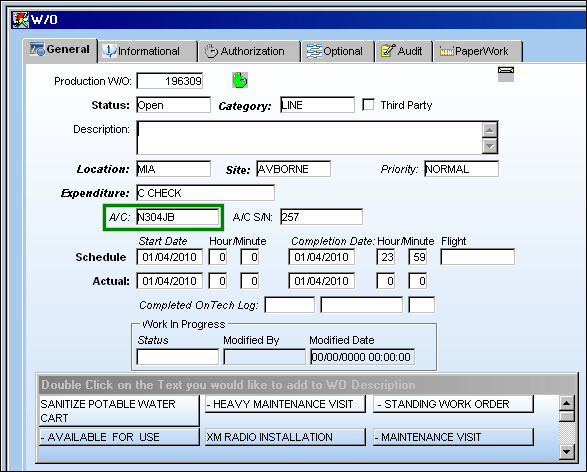Enable the Third Party checkbox
This screenshot has height=472, width=587.
point(368,104)
